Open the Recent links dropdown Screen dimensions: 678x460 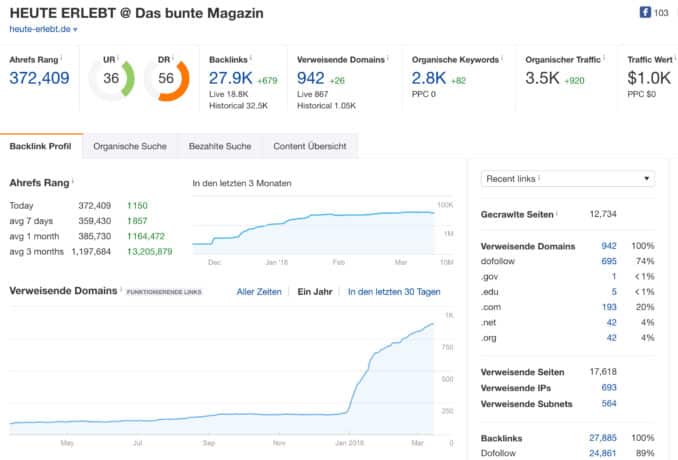pyautogui.click(x=568, y=179)
